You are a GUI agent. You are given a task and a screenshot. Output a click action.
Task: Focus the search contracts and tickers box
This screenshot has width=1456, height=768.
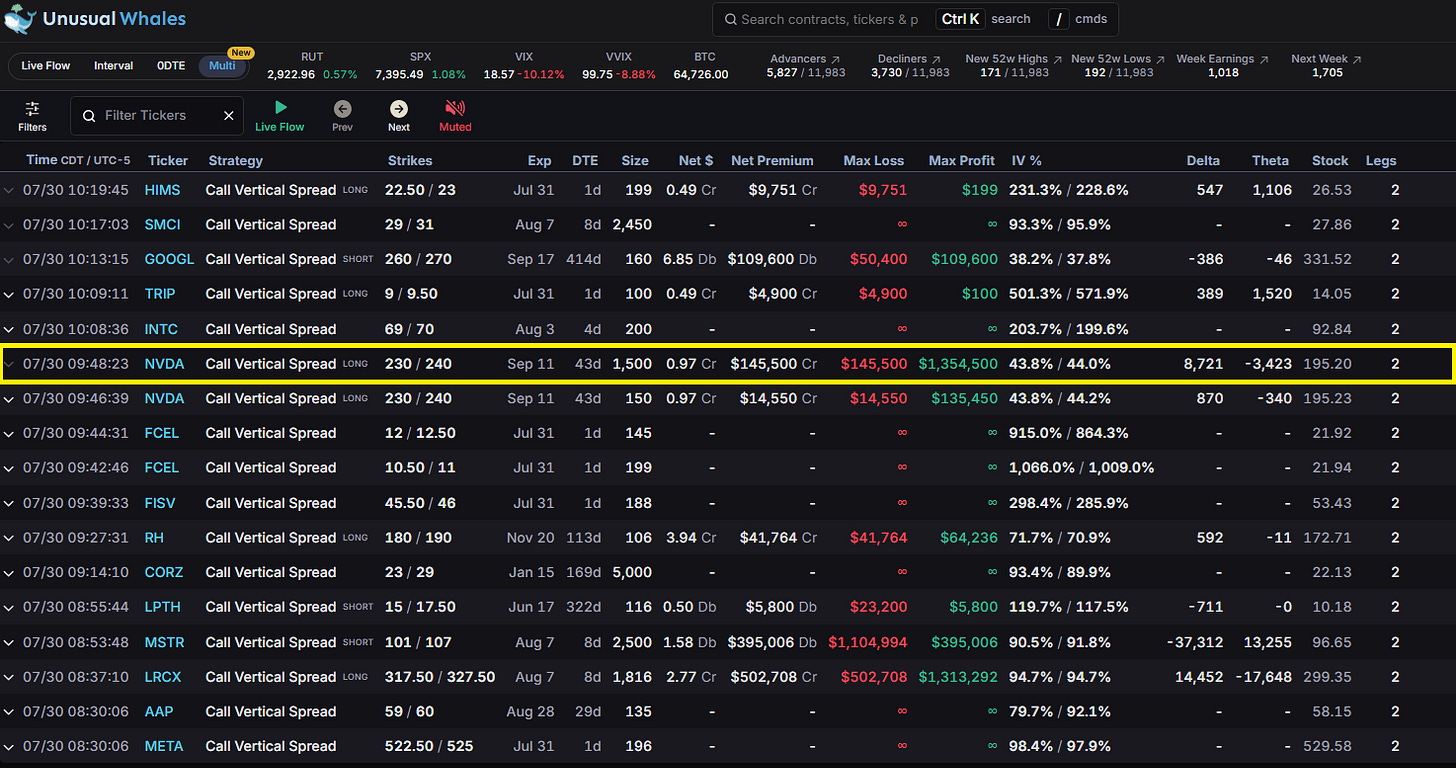(830, 19)
